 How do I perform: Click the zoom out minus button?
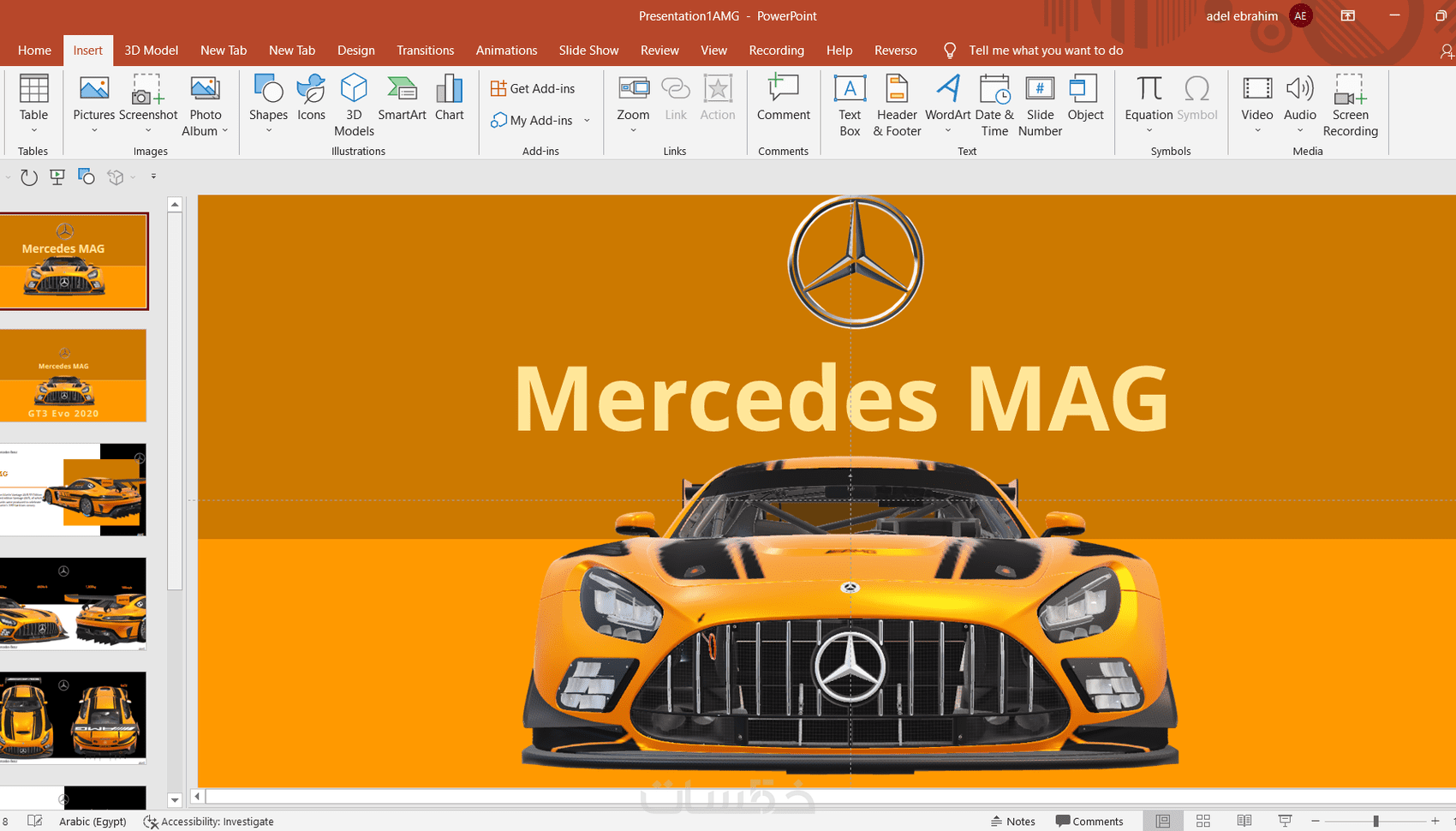tap(1316, 822)
